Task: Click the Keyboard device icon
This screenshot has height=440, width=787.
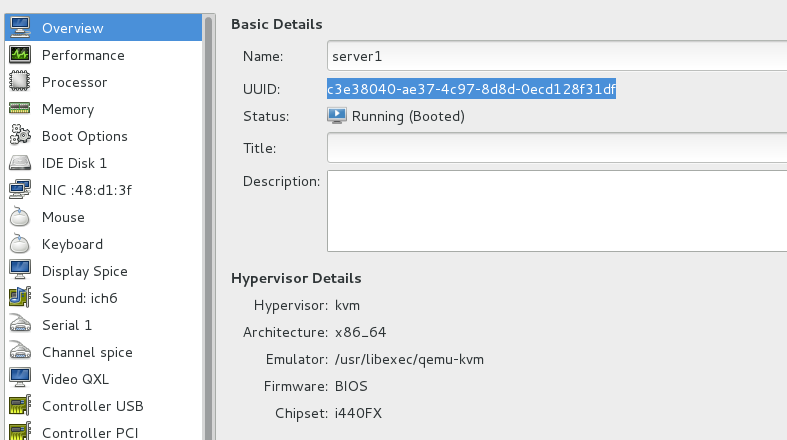Action: coord(20,244)
